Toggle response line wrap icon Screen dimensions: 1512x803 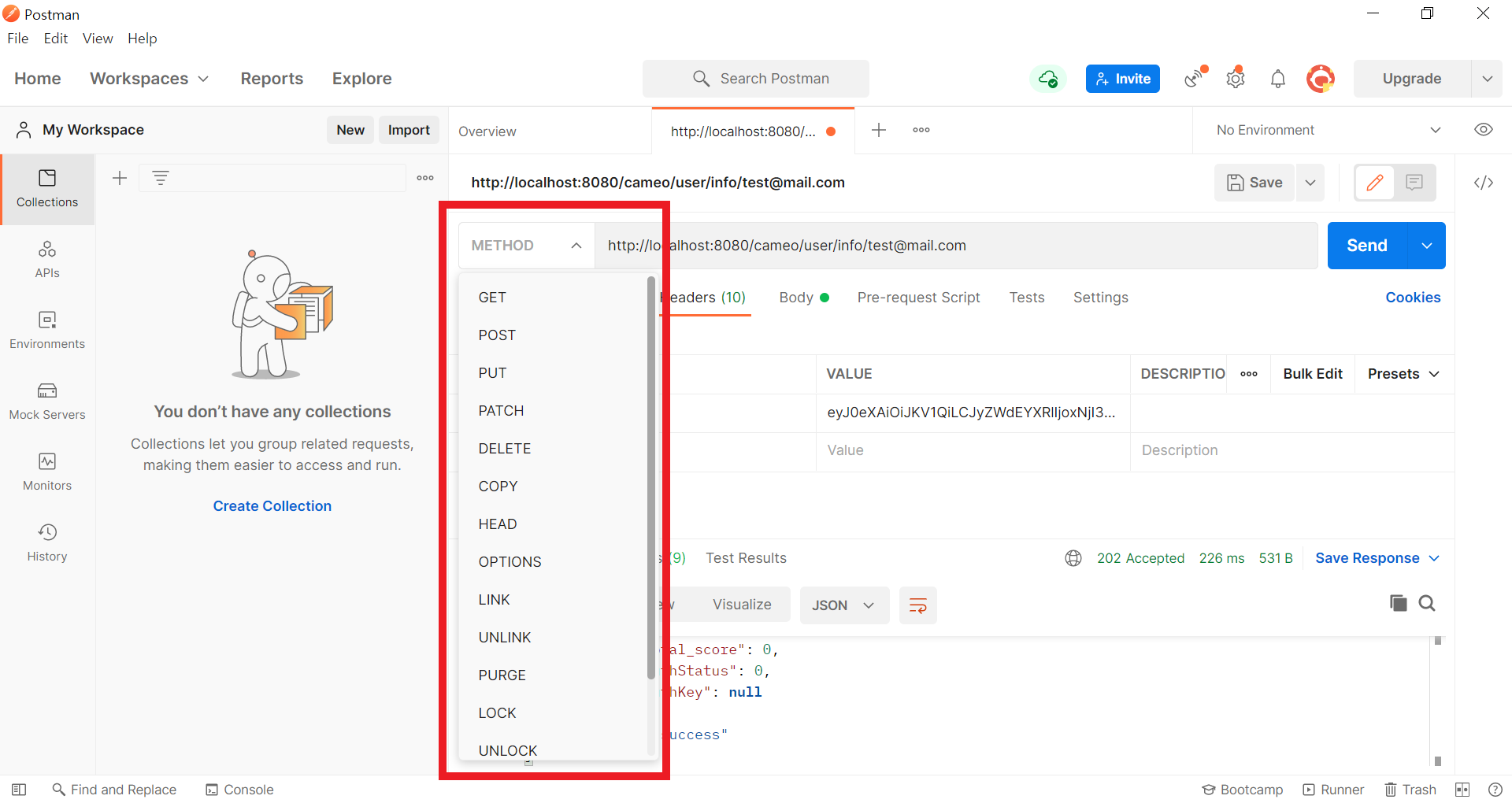(x=918, y=605)
